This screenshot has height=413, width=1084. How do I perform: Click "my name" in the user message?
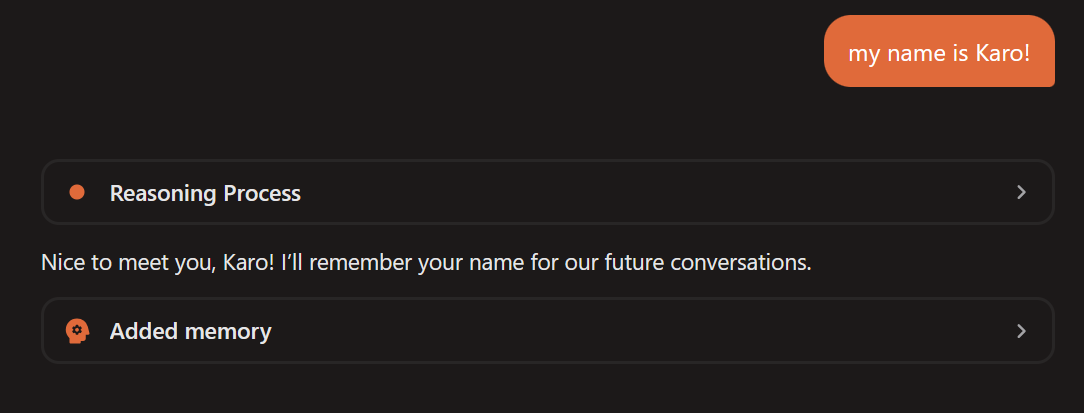click(889, 53)
